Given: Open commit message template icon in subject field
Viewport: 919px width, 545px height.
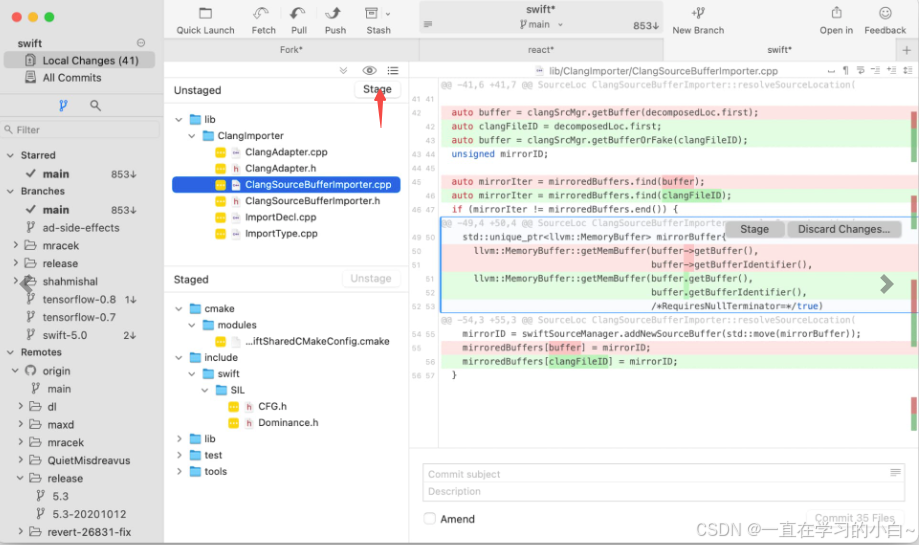Looking at the screenshot, I should point(895,472).
